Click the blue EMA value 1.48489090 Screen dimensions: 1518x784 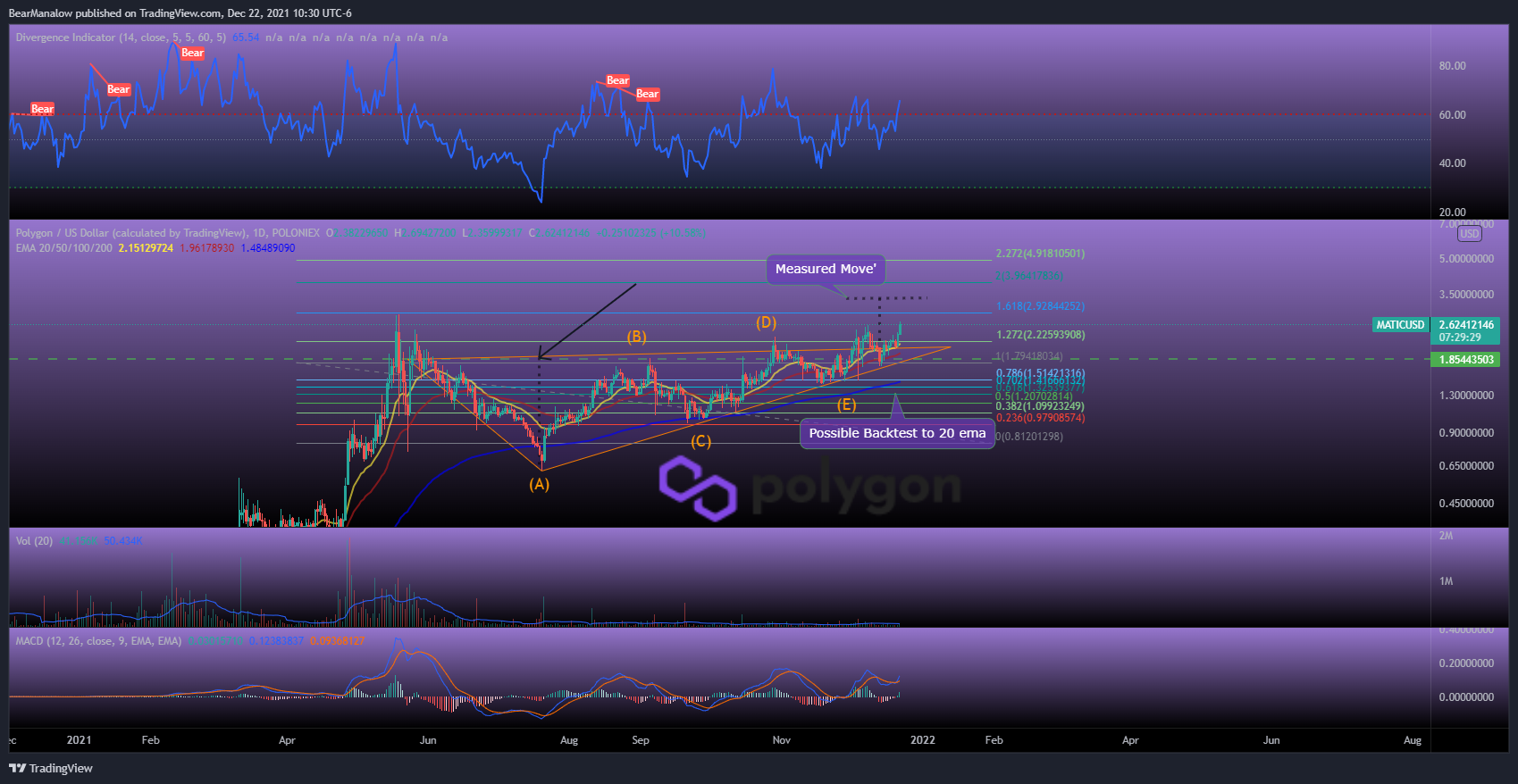(268, 248)
